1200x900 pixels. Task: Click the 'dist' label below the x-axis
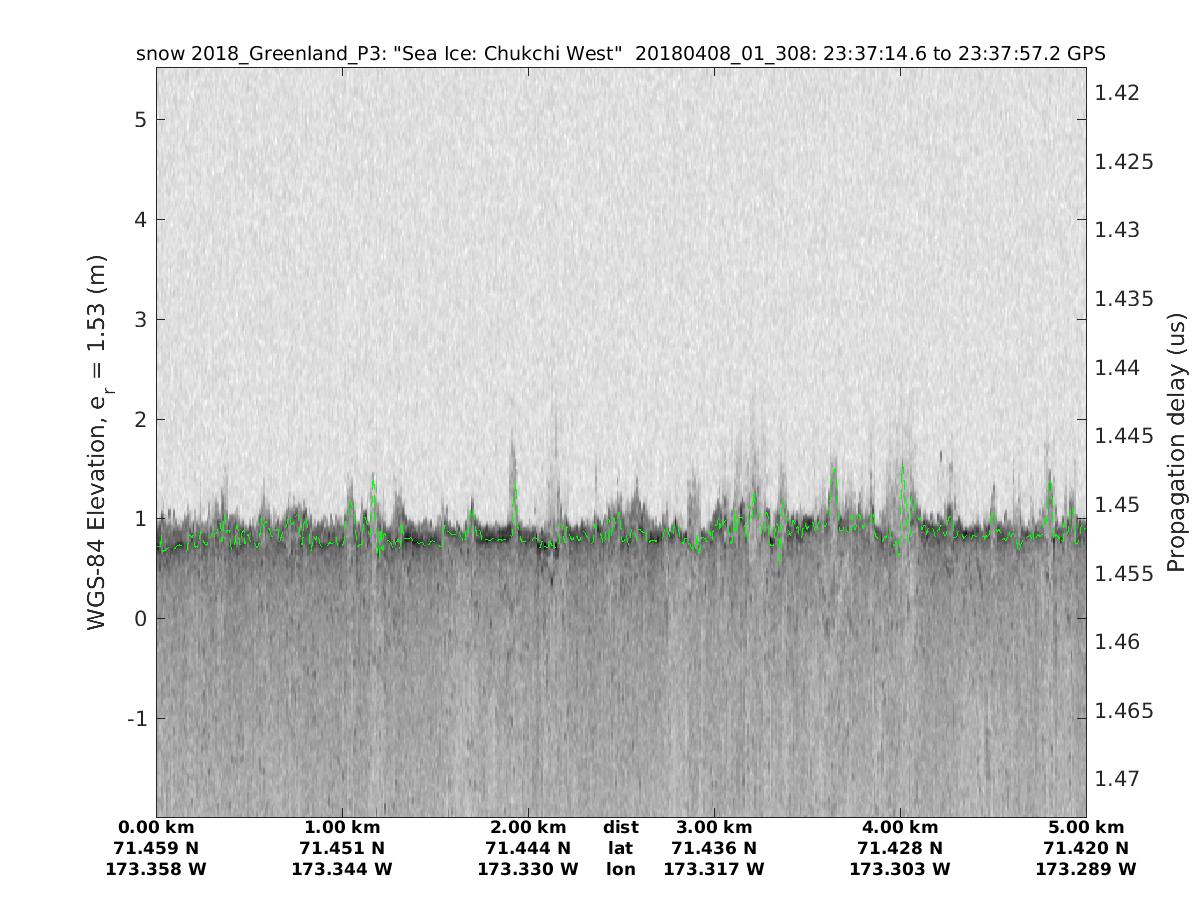tap(621, 827)
